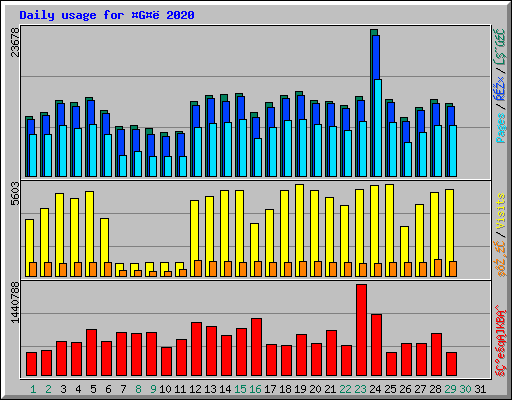
Task: Click the yellow 'Visits' legend label
Action: [500, 211]
